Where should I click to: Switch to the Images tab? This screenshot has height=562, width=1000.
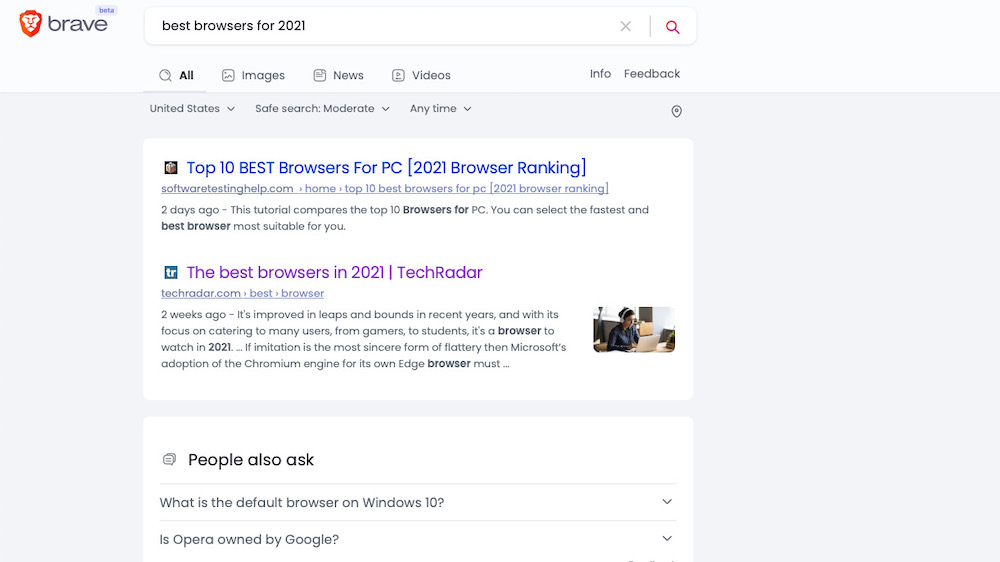coord(253,75)
